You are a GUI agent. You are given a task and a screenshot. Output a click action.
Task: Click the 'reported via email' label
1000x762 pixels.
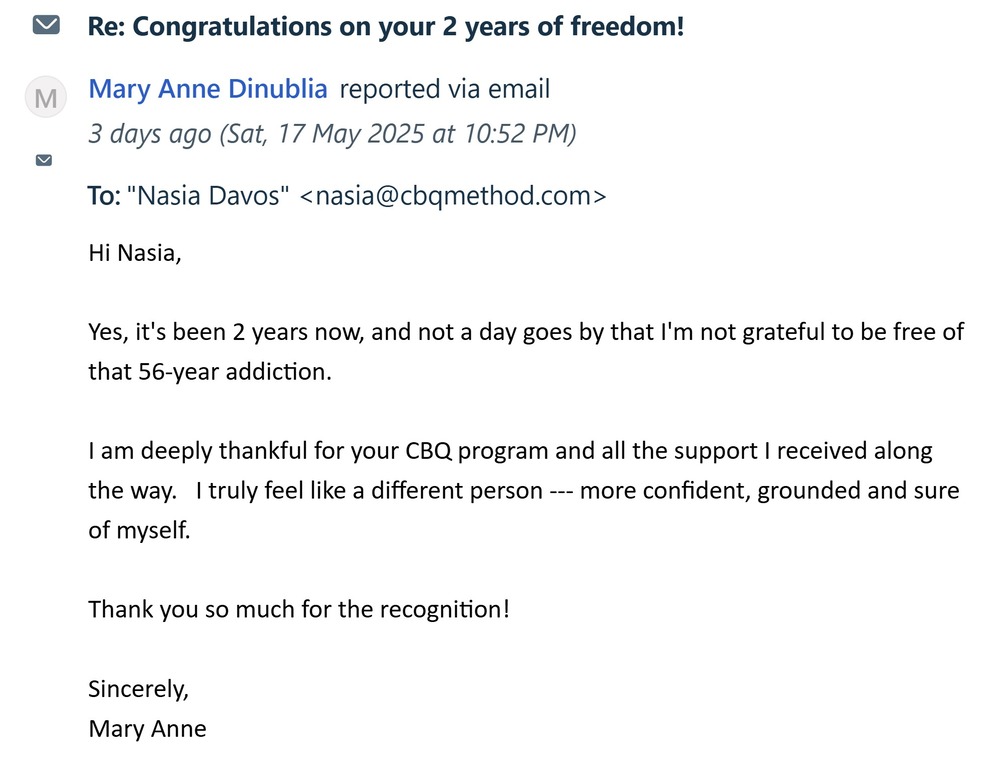click(x=445, y=89)
